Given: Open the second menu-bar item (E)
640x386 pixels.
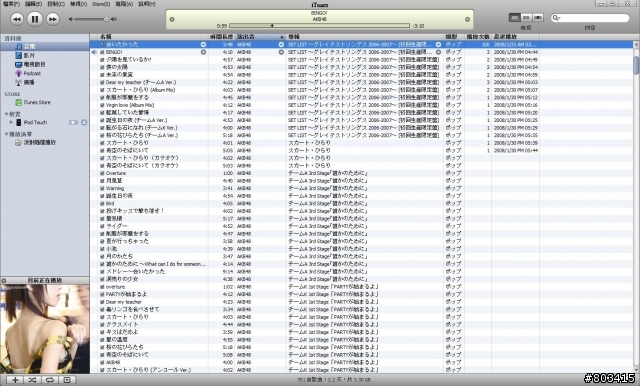Looking at the screenshot, I should [x=33, y=4].
